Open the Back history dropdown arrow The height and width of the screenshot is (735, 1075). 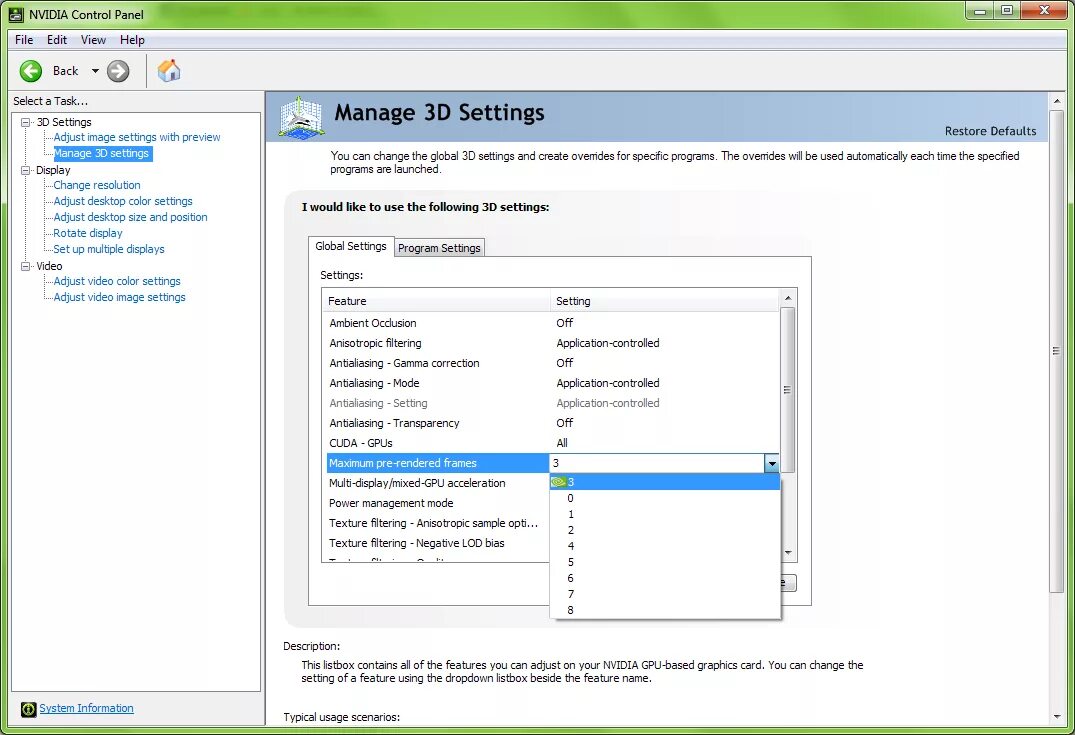[x=95, y=71]
